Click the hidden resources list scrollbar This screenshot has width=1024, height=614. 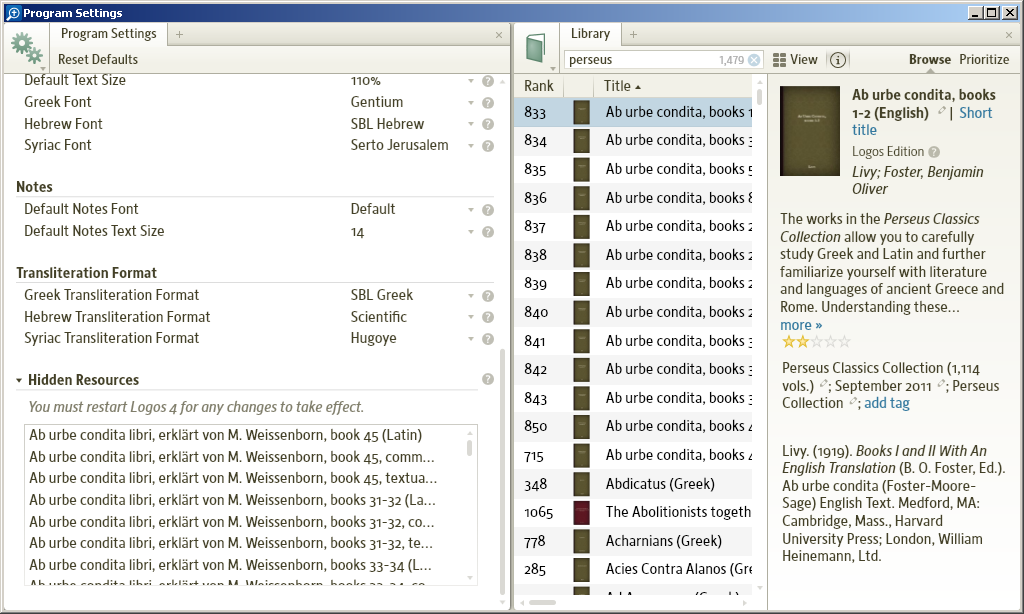[x=470, y=447]
